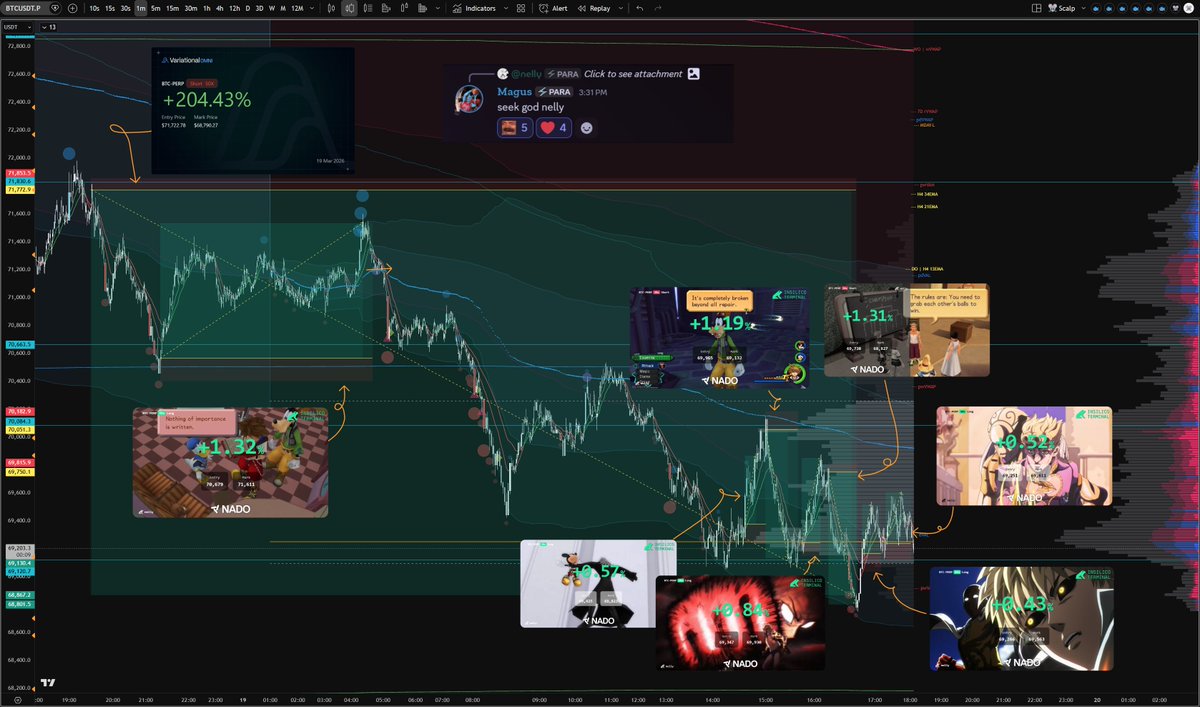Switch chart to 1h timeframe
The width and height of the screenshot is (1200, 707).
tap(207, 8)
